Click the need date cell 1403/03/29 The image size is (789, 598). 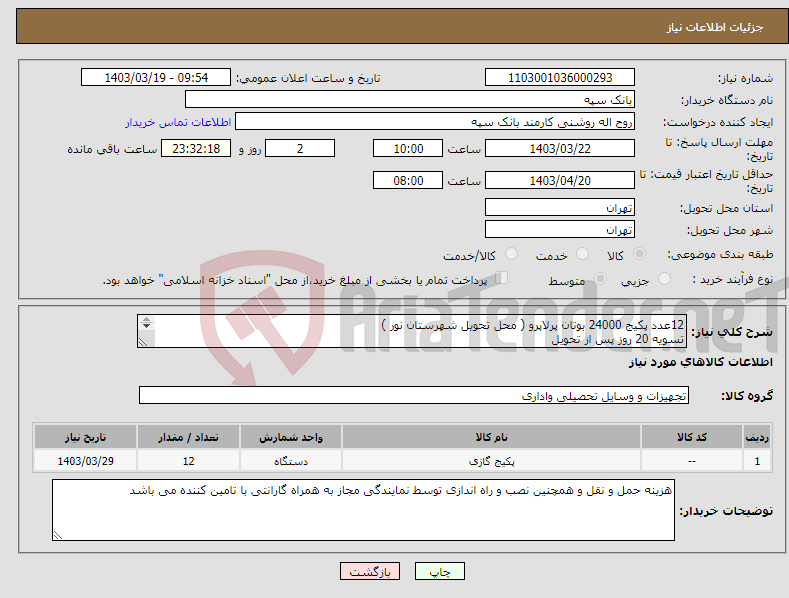pyautogui.click(x=85, y=461)
